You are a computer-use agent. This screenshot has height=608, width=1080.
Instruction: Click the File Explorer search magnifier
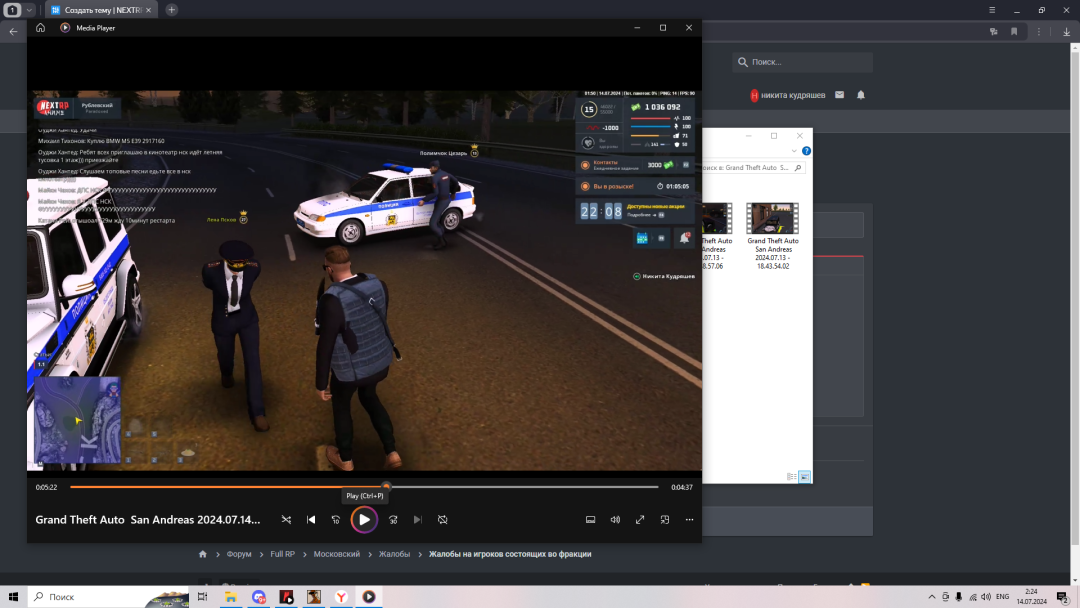tap(798, 167)
